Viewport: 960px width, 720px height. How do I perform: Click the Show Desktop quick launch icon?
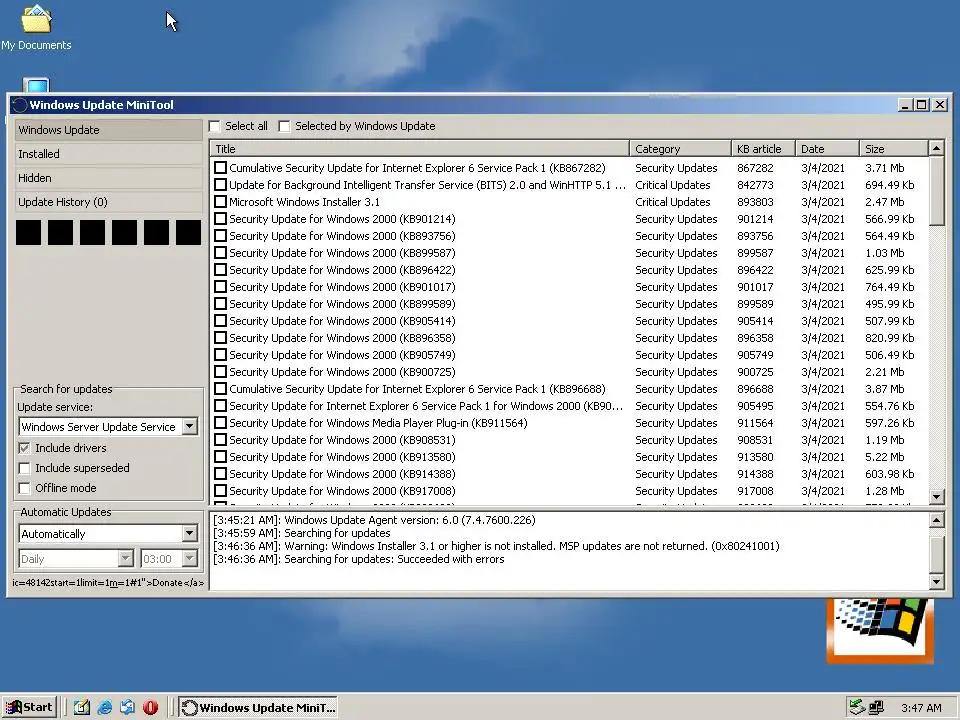tap(81, 707)
